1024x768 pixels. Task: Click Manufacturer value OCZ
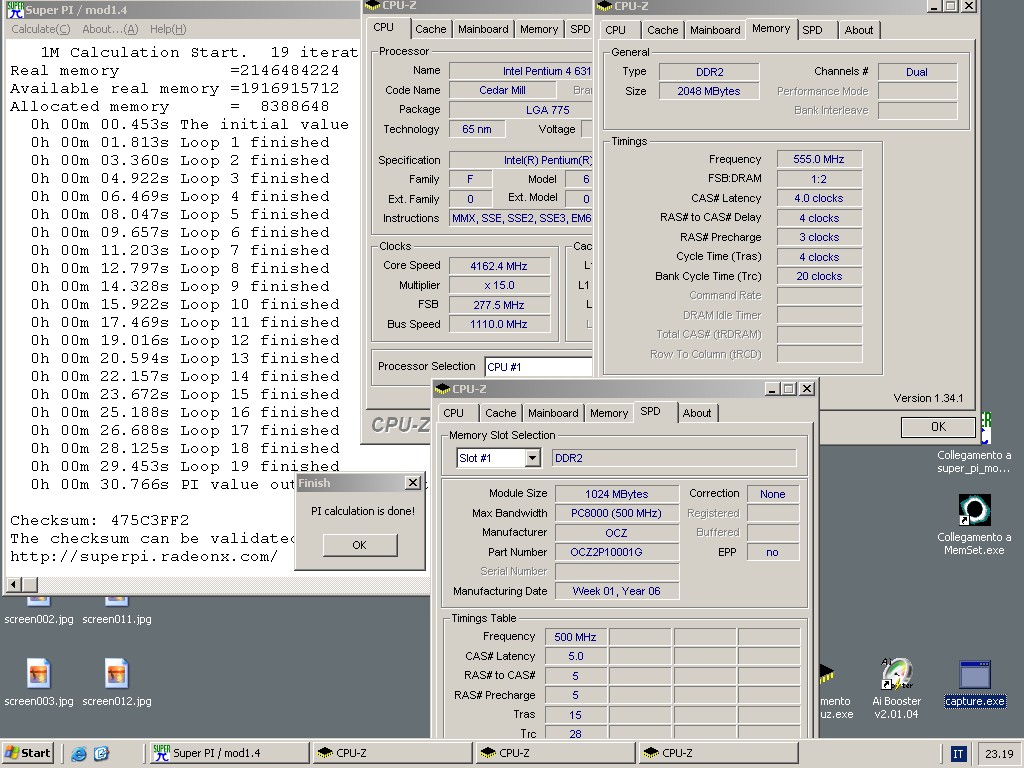pos(616,533)
